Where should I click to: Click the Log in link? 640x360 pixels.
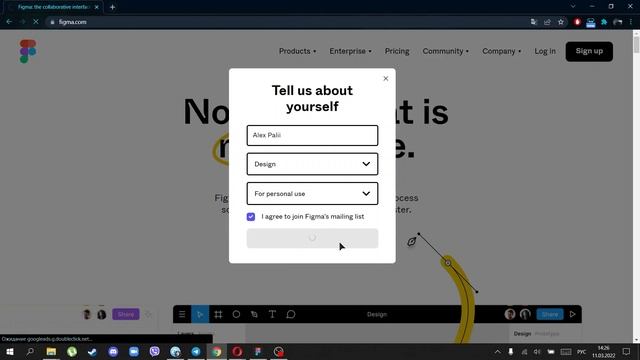coord(545,51)
